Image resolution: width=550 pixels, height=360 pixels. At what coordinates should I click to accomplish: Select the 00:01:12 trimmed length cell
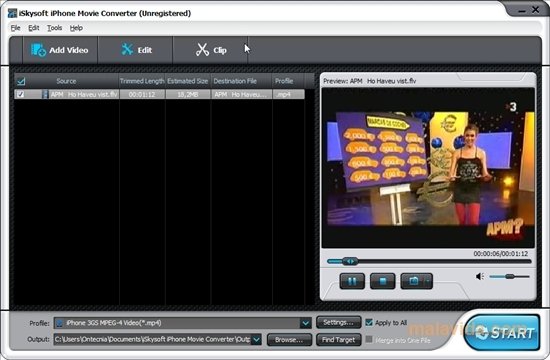tap(142, 94)
